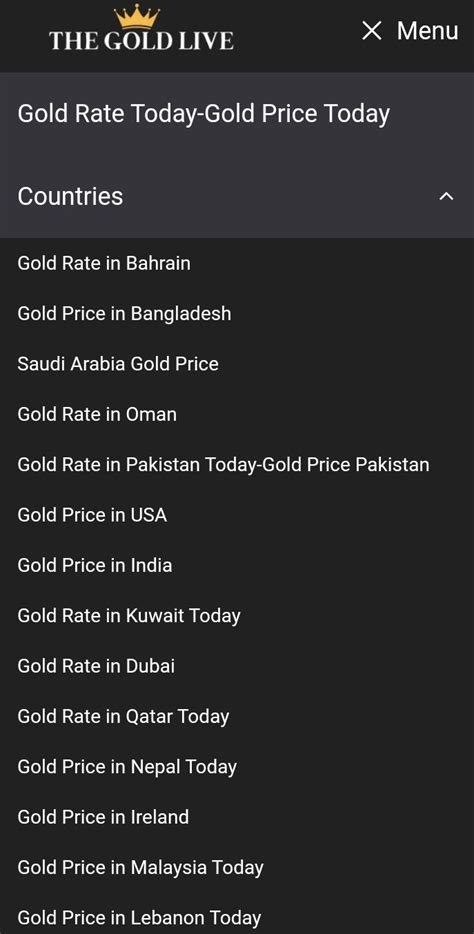Select Gold Price in Lebanon Today
Viewport: 474px width, 934px height.
[x=139, y=917]
